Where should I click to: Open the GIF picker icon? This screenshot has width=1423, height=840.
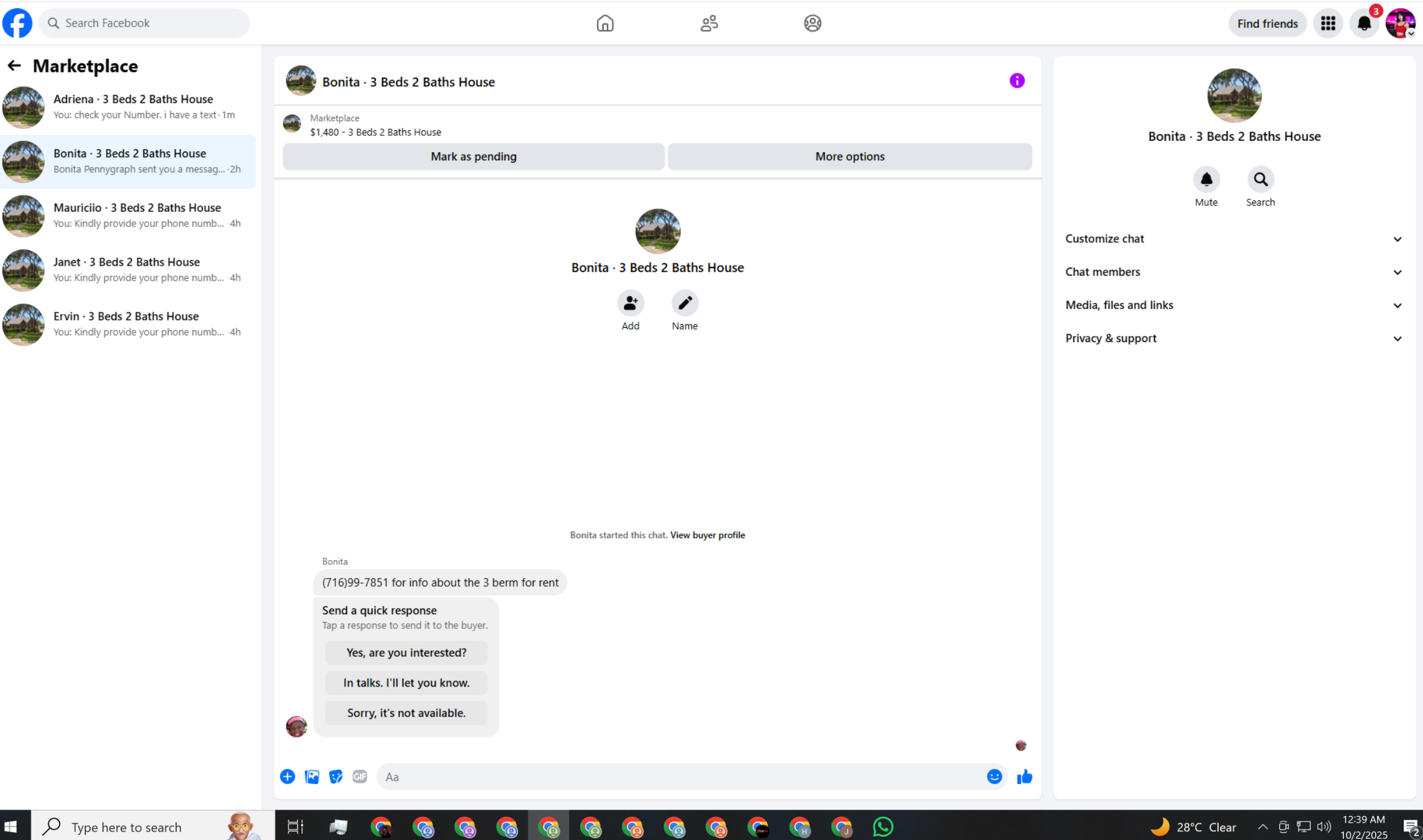(360, 776)
